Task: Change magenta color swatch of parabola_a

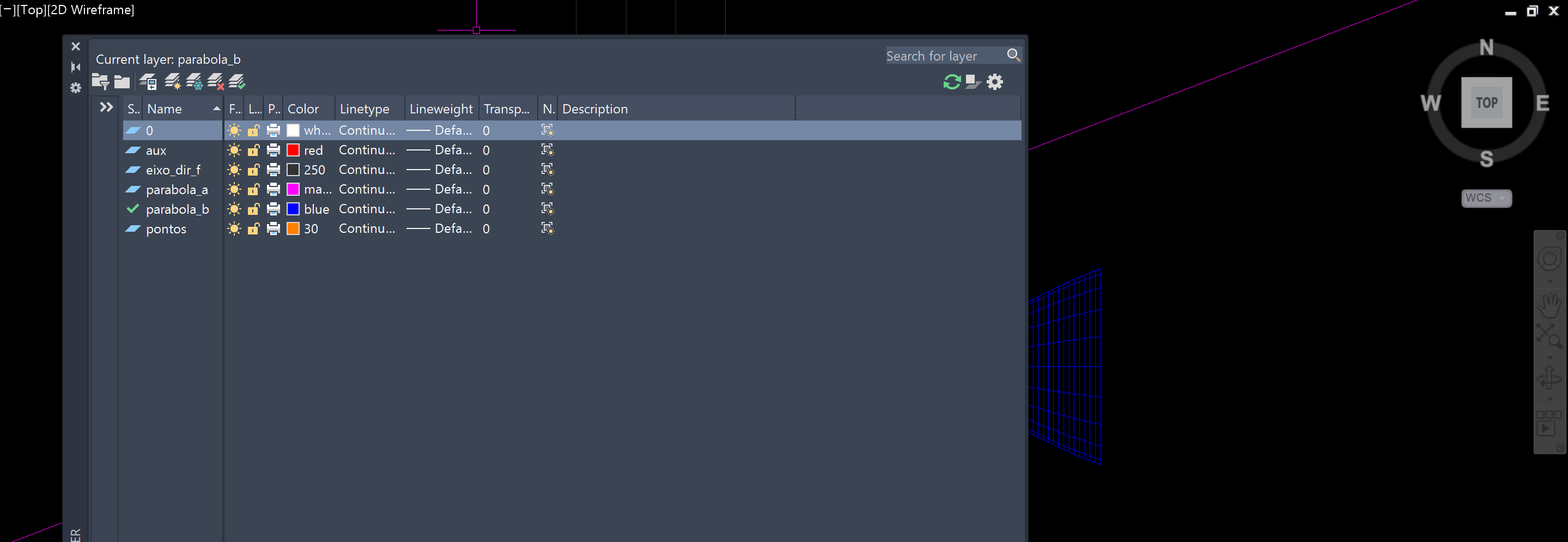Action: 293,189
